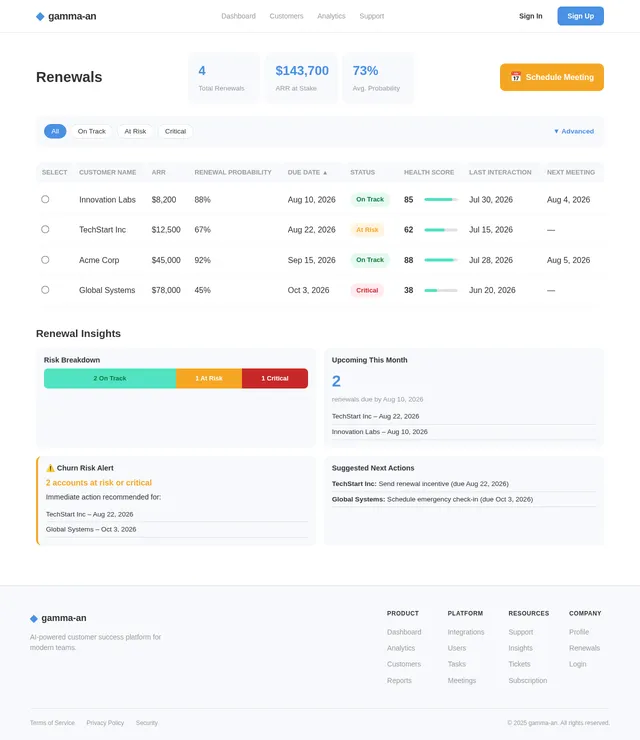Click the calendar icon on Schedule Meeting

pos(516,77)
